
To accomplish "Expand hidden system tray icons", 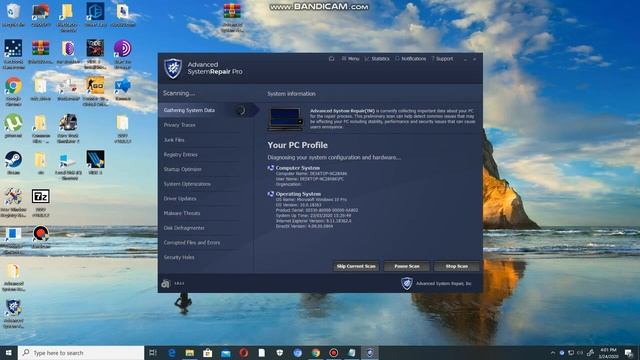I will coord(553,353).
